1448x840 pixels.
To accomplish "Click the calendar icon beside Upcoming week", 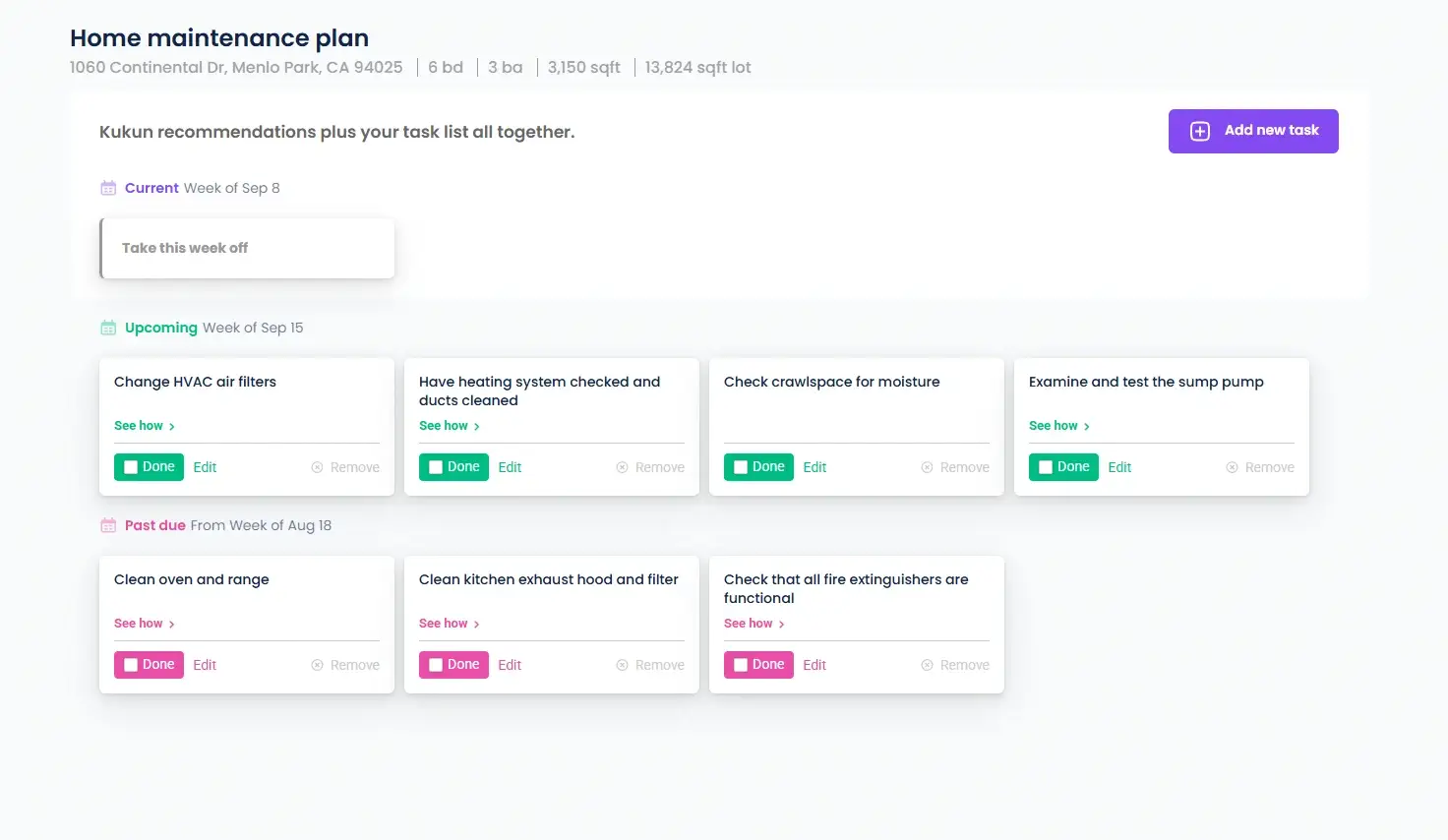I will [108, 328].
